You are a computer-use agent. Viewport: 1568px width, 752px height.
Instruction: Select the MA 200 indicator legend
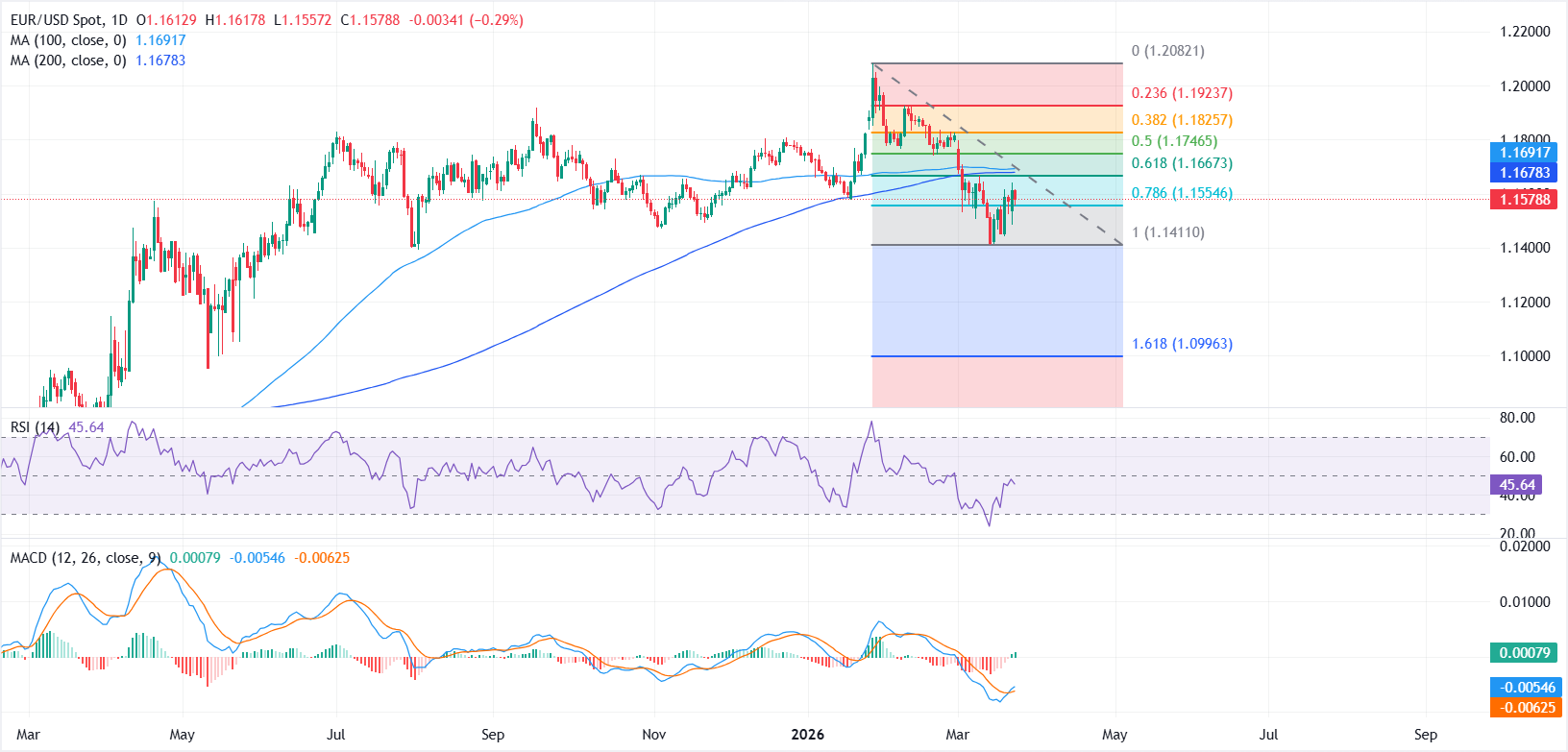[x=67, y=61]
